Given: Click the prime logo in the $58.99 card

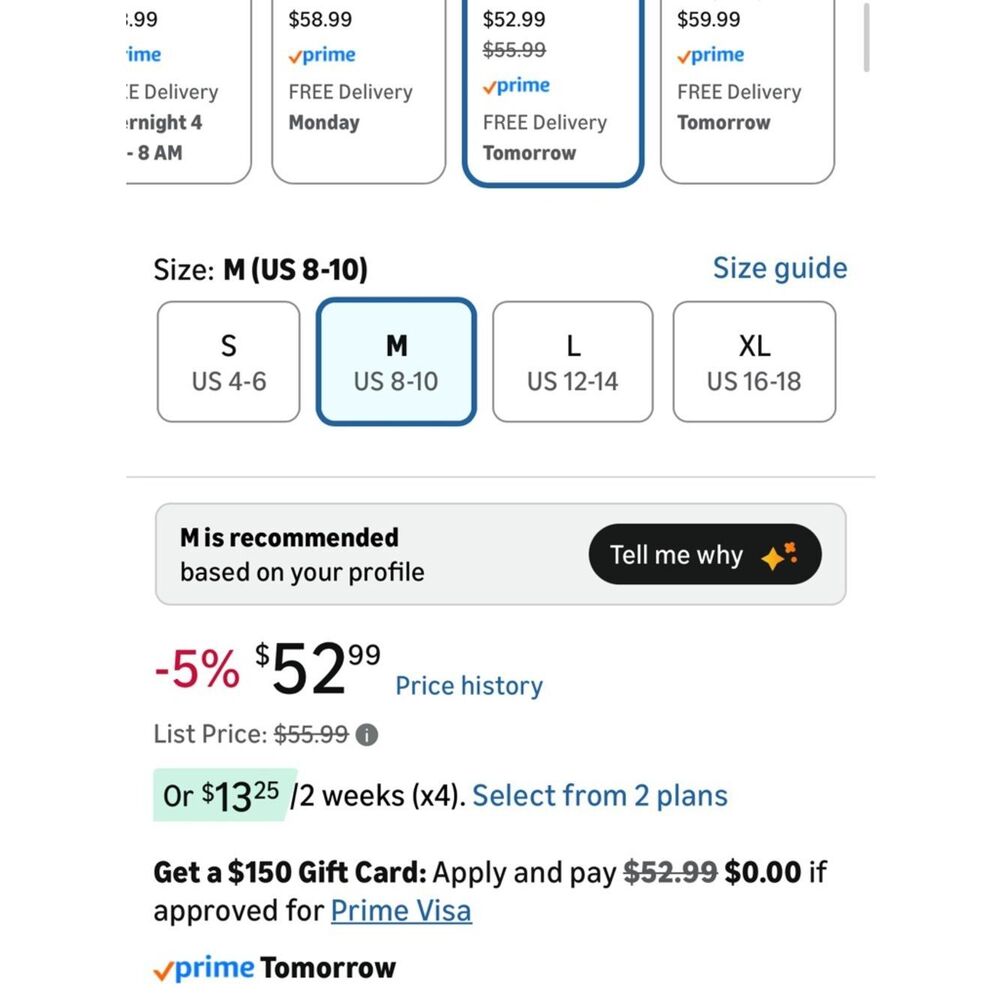Looking at the screenshot, I should point(322,55).
